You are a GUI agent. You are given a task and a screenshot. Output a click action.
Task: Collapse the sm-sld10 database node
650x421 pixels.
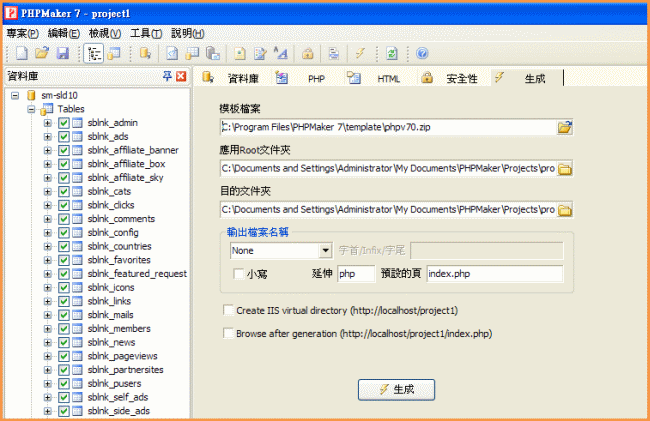coord(15,96)
